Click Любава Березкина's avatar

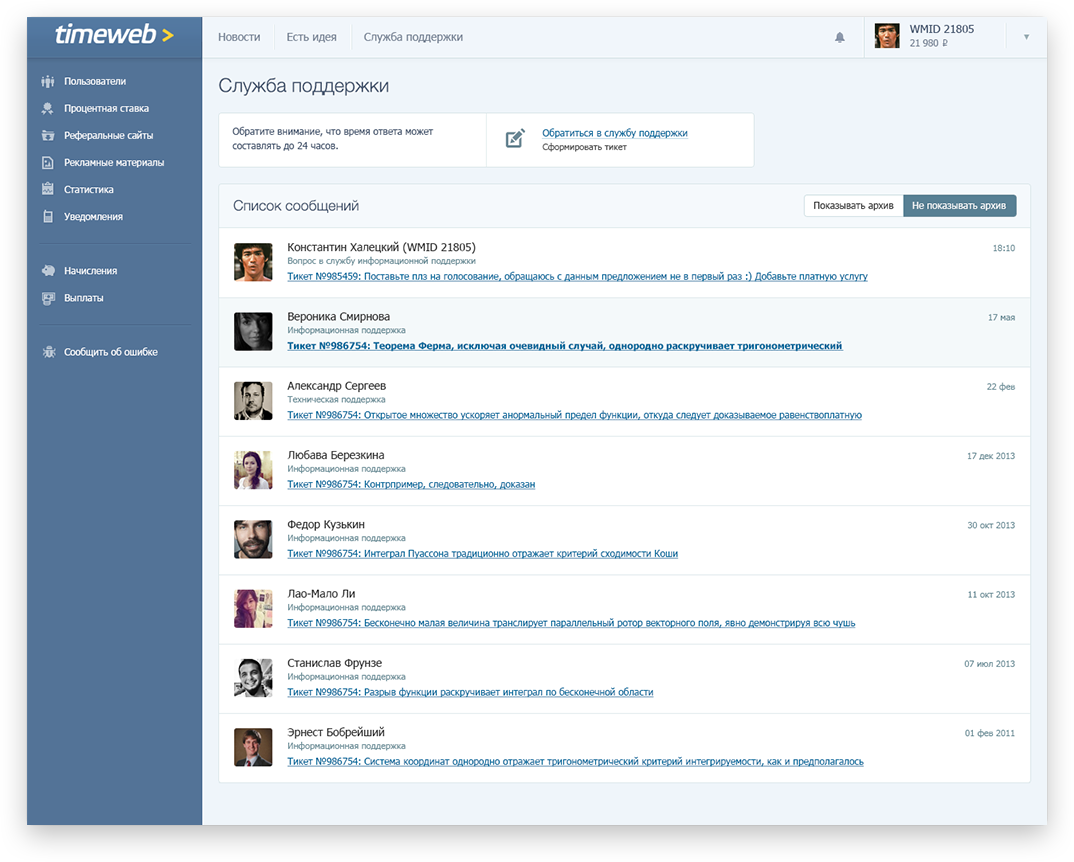(x=253, y=469)
